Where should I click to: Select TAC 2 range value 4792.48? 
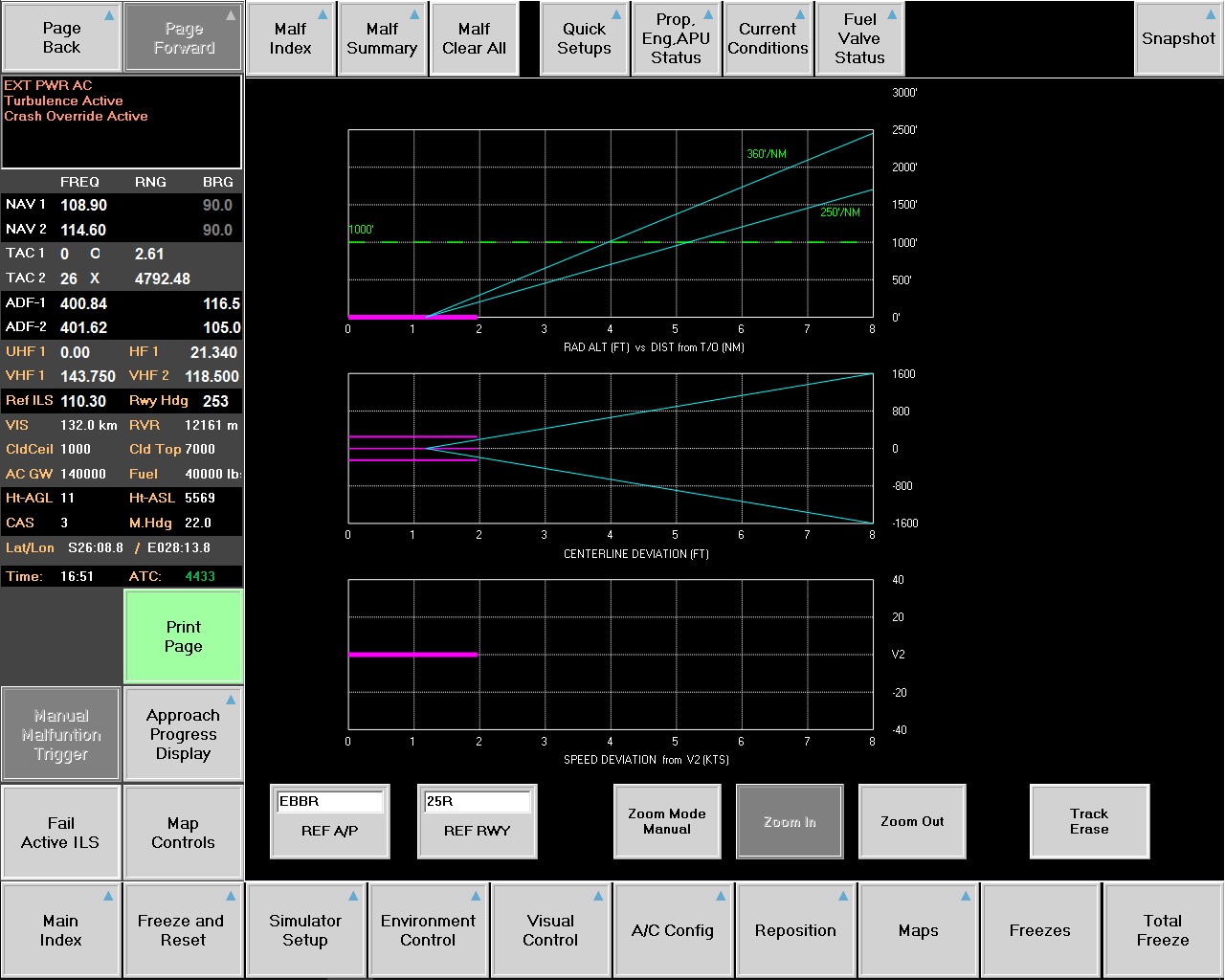pyautogui.click(x=163, y=278)
